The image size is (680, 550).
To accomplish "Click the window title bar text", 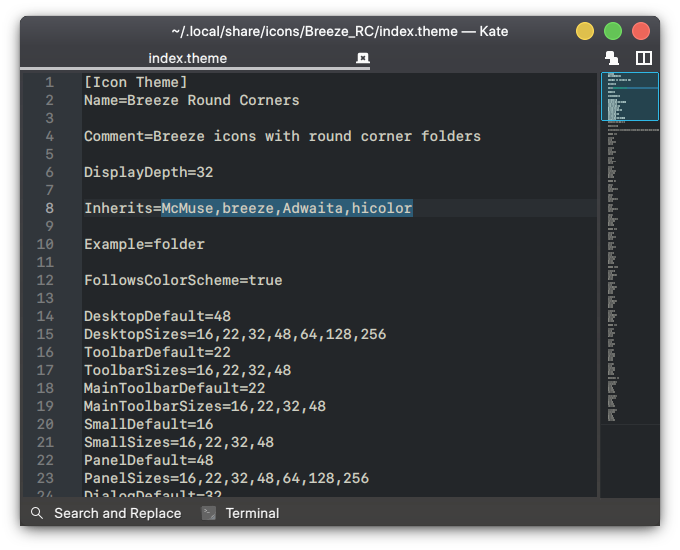I will (340, 31).
